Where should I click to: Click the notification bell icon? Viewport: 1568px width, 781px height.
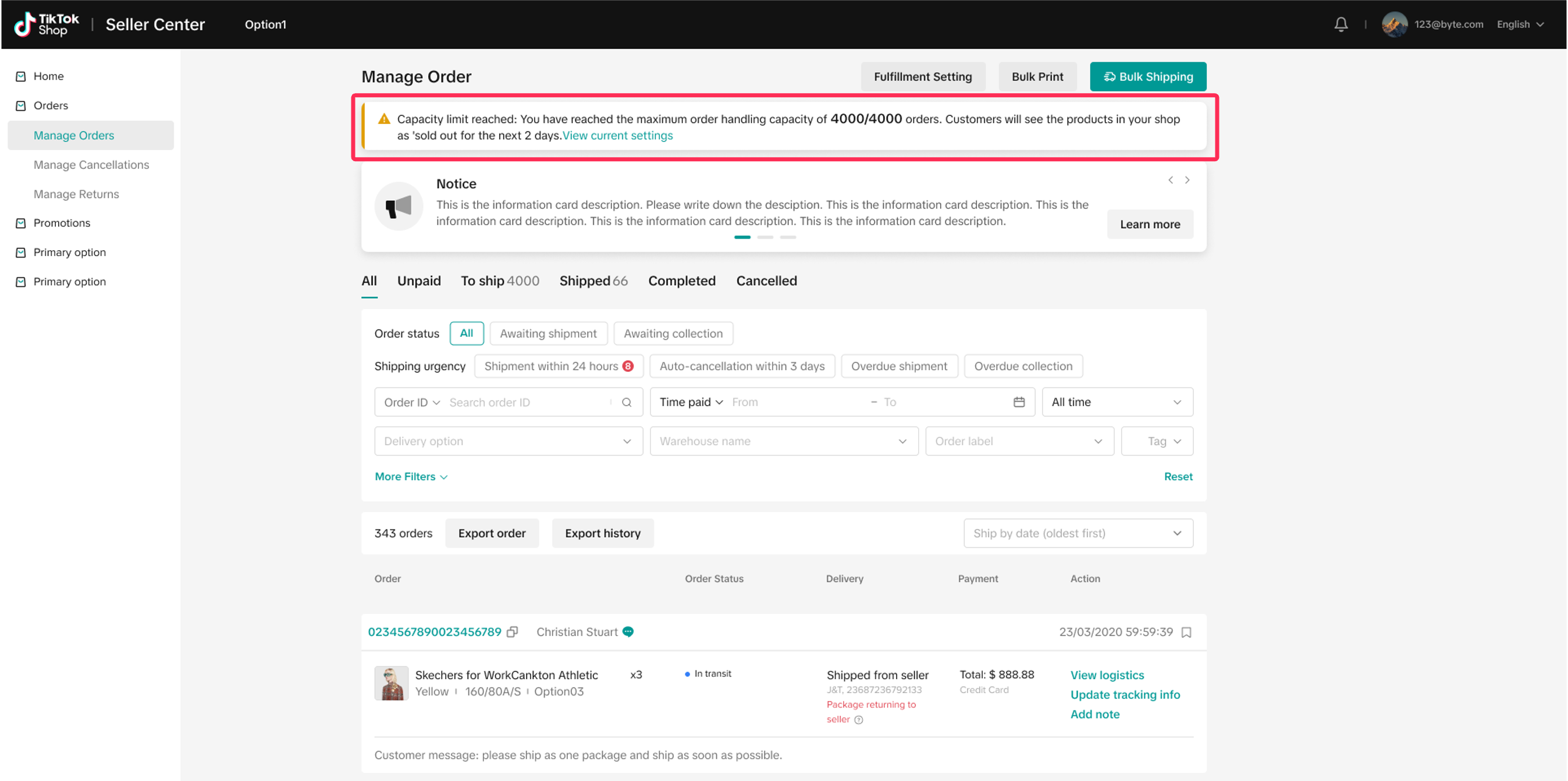tap(1341, 24)
